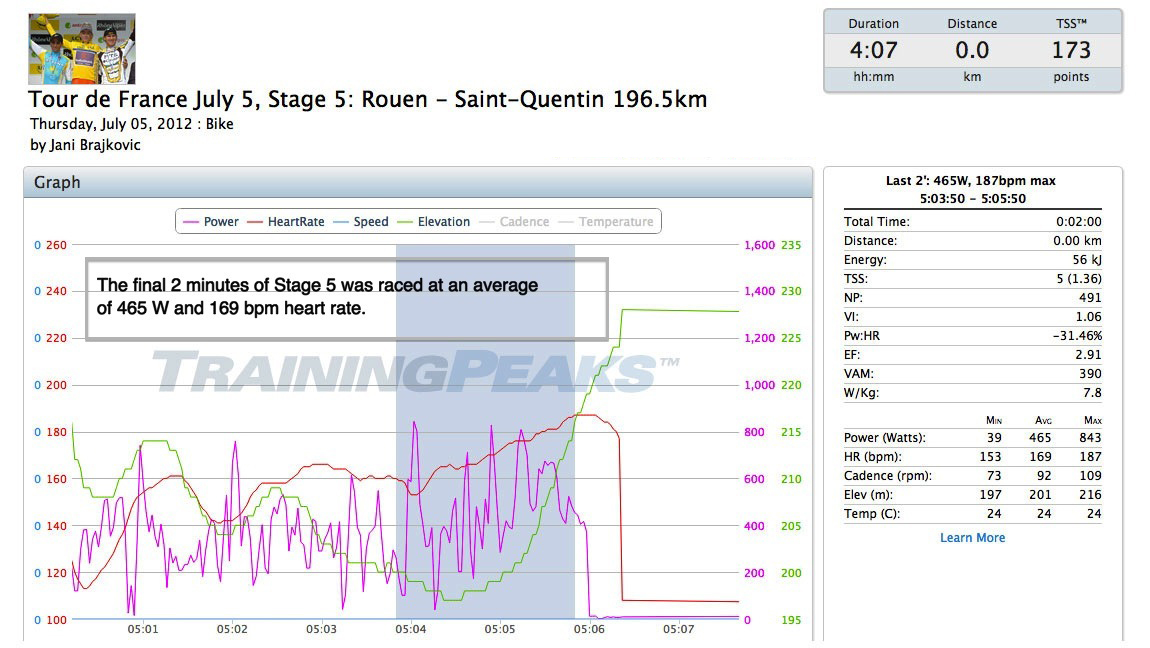Click the 05:06 time axis label
The width and height of the screenshot is (1150, 648).
click(x=590, y=630)
